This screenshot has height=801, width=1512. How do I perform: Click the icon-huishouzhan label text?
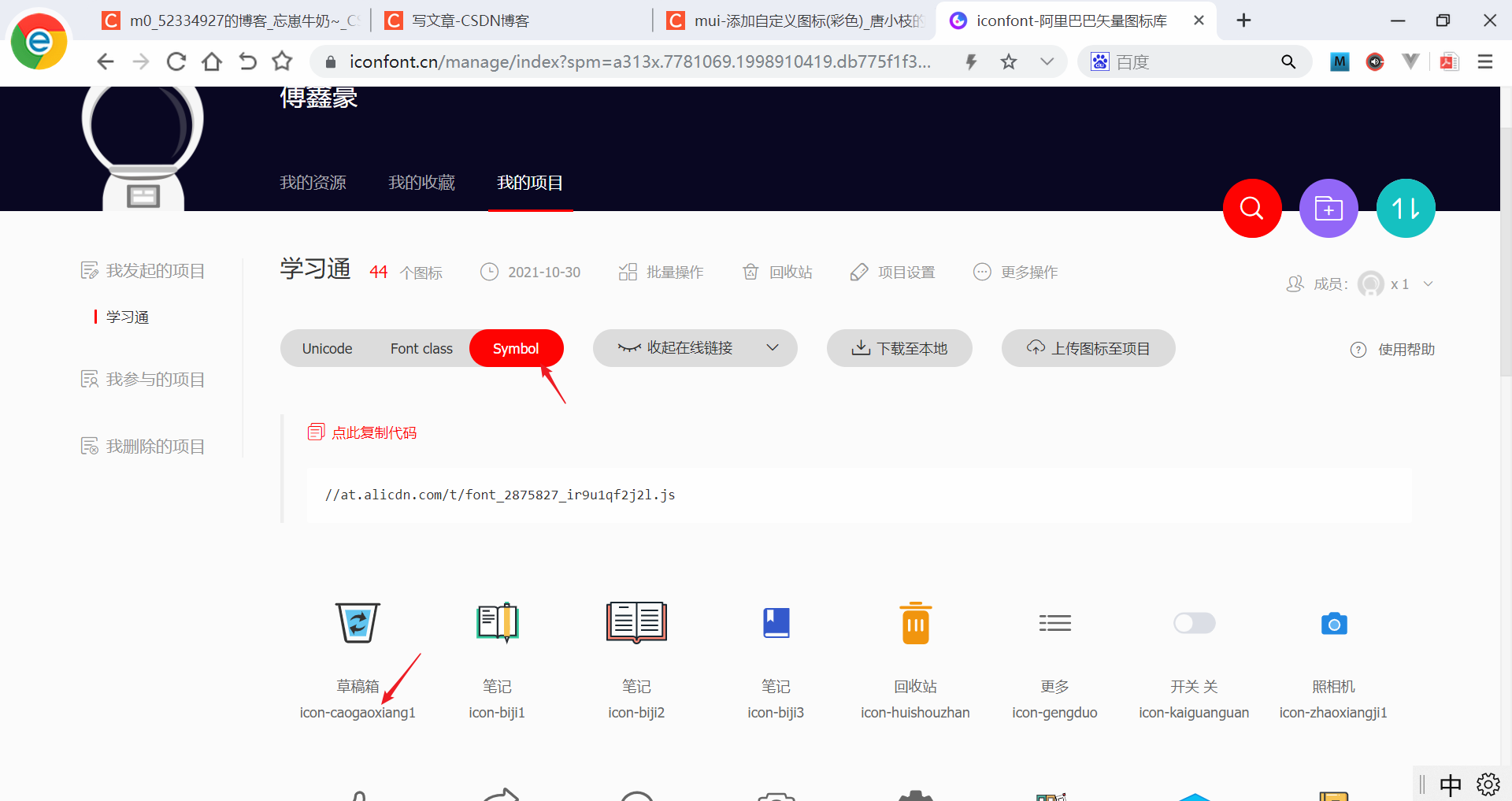[x=915, y=712]
